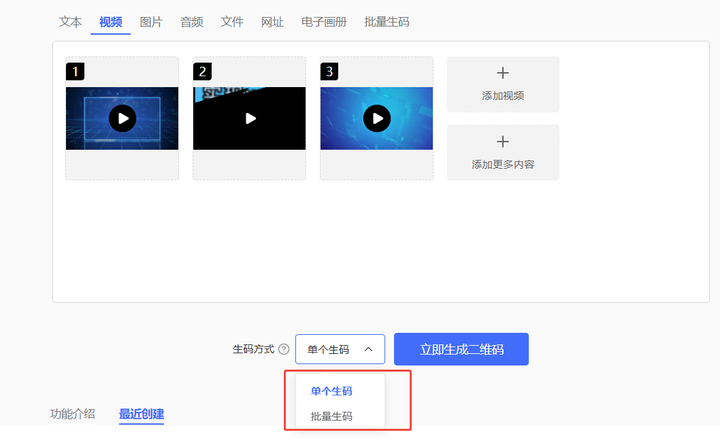Play the third video thumbnail
The width and height of the screenshot is (720, 439).
[x=376, y=119]
